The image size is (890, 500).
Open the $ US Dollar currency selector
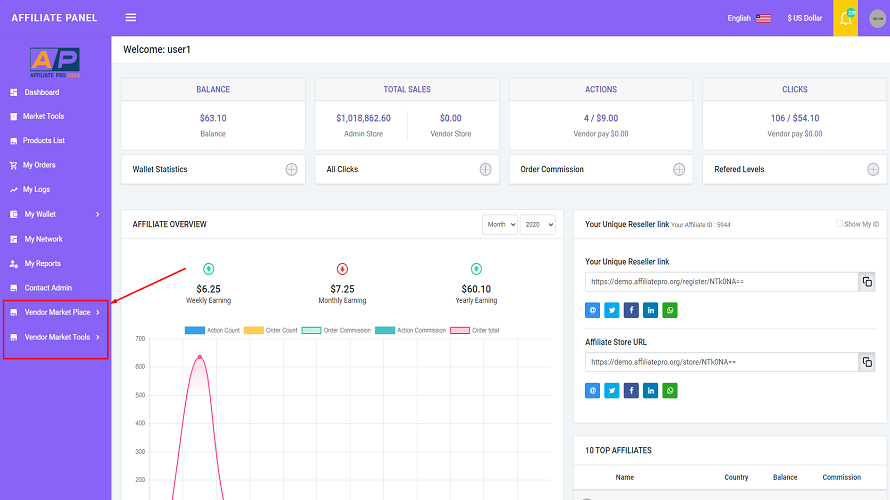click(x=804, y=18)
